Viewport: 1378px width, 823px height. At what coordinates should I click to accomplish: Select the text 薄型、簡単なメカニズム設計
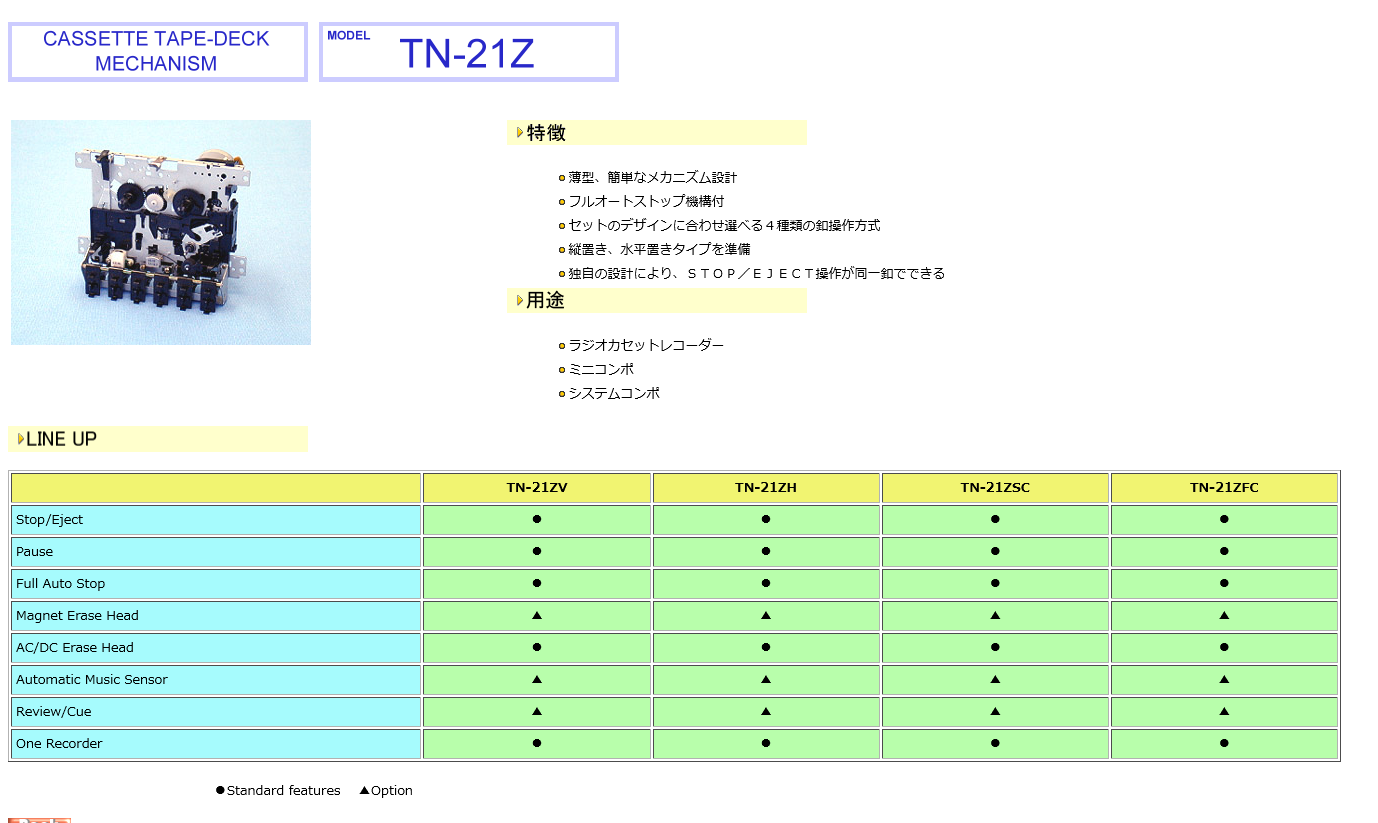[653, 177]
